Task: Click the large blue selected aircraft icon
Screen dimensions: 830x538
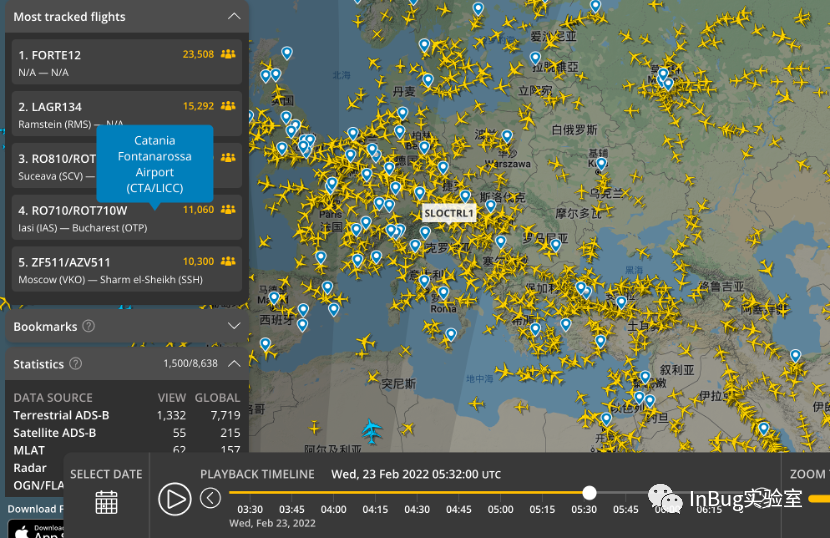Action: (372, 430)
